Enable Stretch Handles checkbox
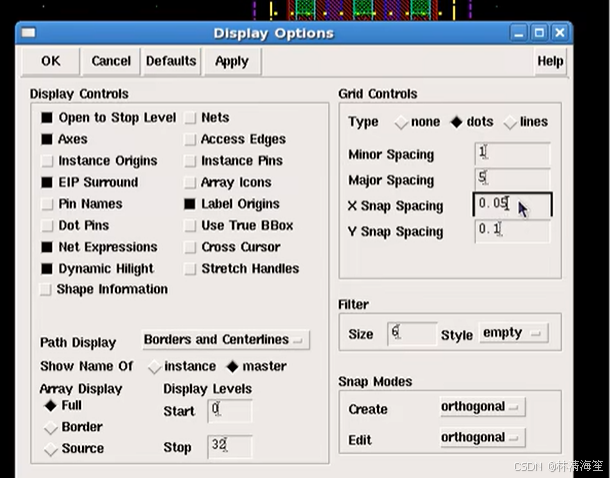 190,268
